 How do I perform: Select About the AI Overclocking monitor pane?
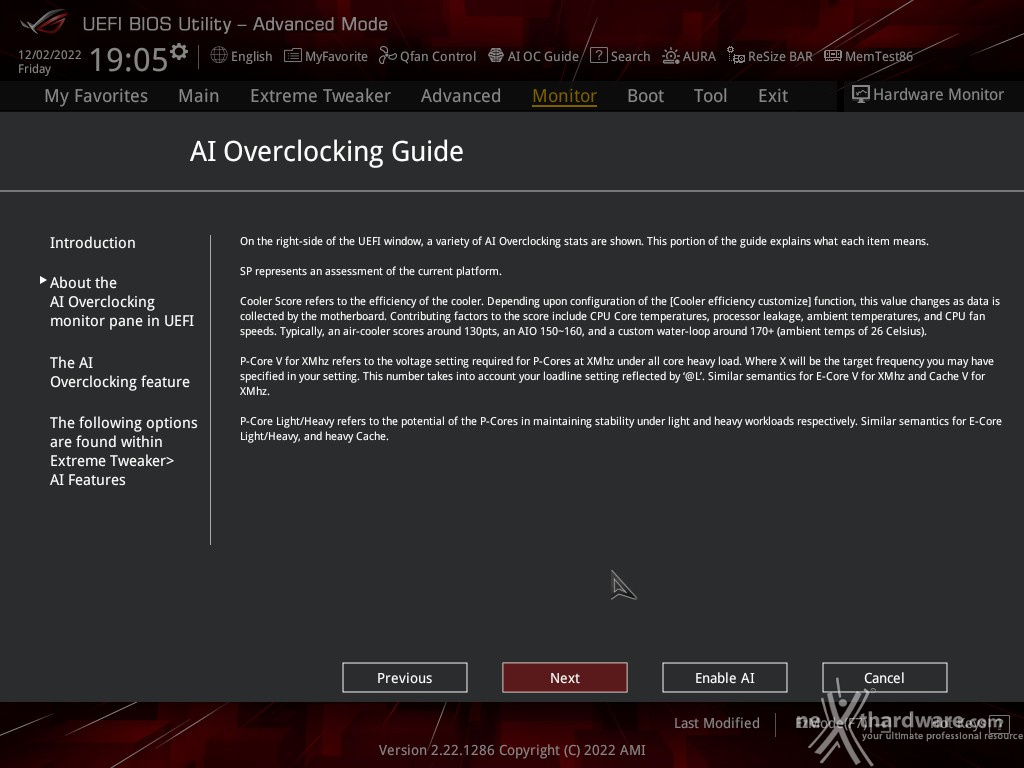tap(121, 302)
